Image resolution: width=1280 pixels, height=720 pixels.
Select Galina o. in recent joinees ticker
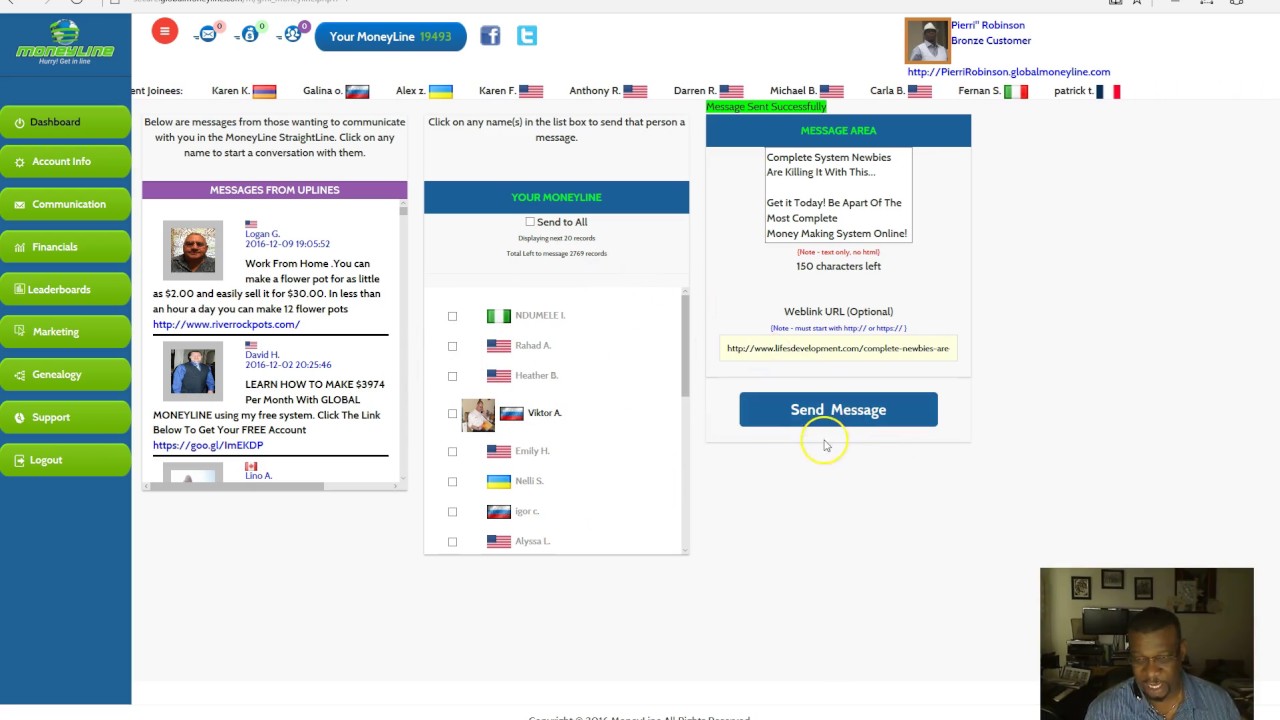pyautogui.click(x=336, y=91)
